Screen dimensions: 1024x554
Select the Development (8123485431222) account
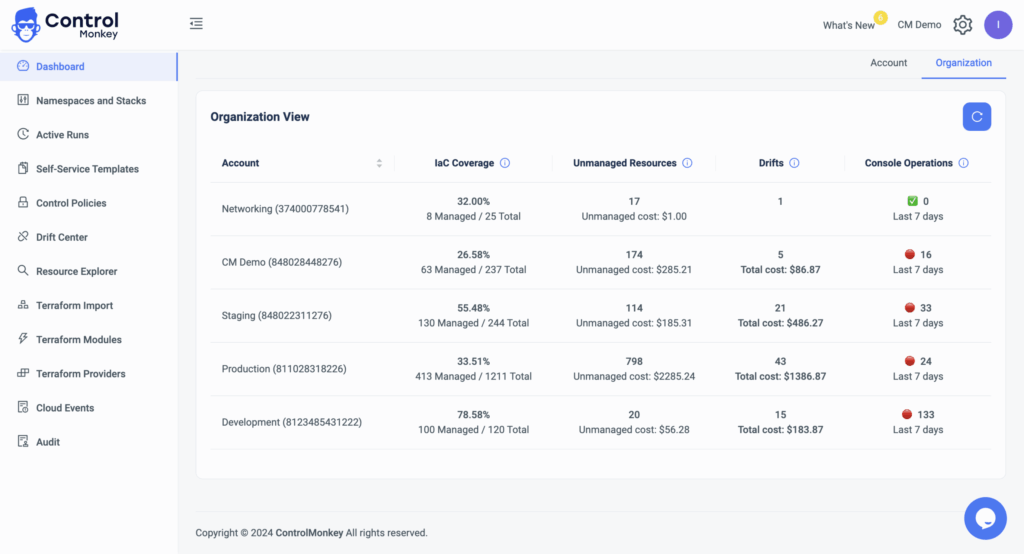pyautogui.click(x=291, y=422)
